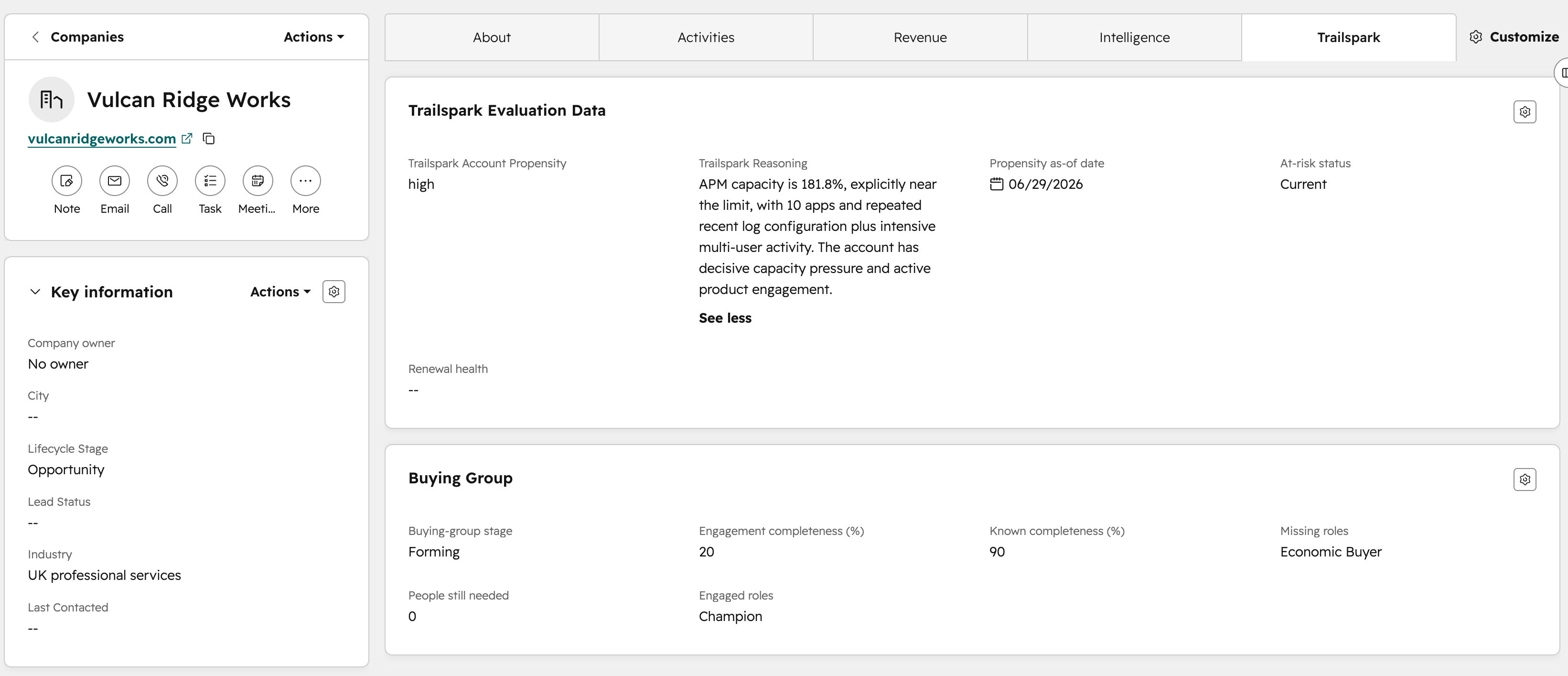Open vulcanridgeworks.com link
The height and width of the screenshot is (676, 1568).
(x=102, y=139)
